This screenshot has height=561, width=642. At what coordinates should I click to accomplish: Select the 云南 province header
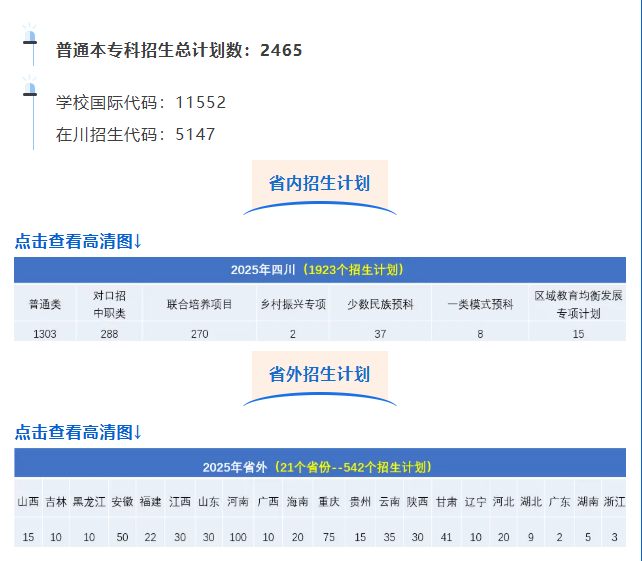[389, 502]
